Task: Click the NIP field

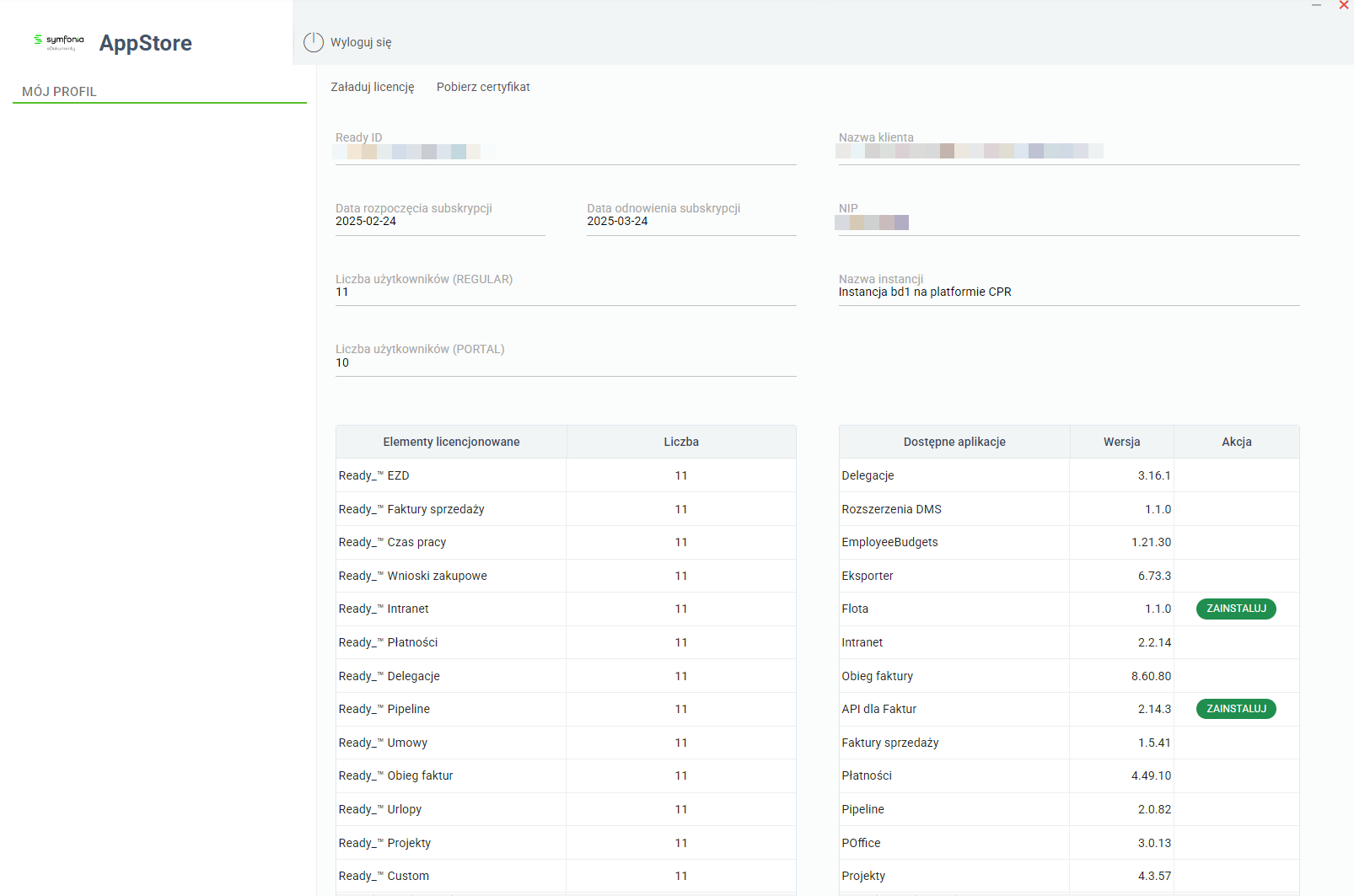Action: [x=1069, y=218]
